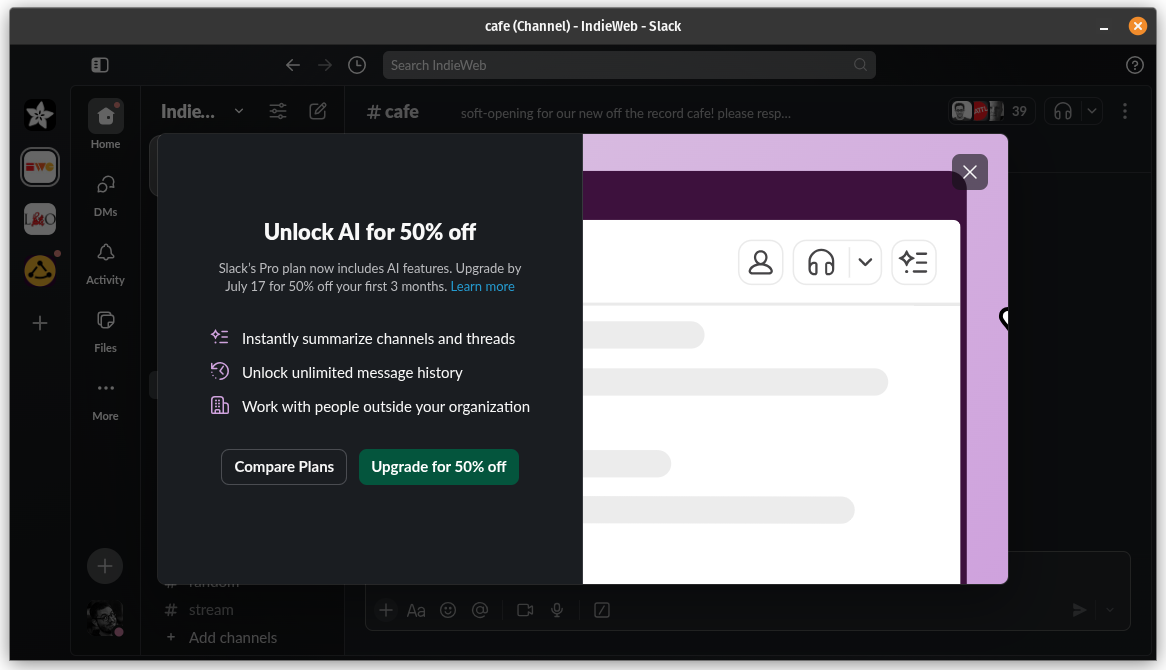
Task: Open the History clock icon
Action: tap(357, 65)
